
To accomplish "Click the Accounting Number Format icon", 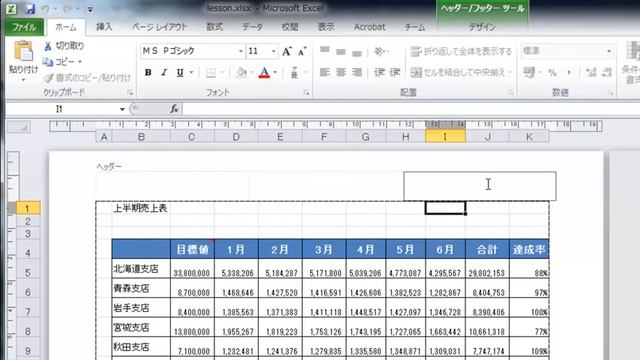I will point(529,73).
